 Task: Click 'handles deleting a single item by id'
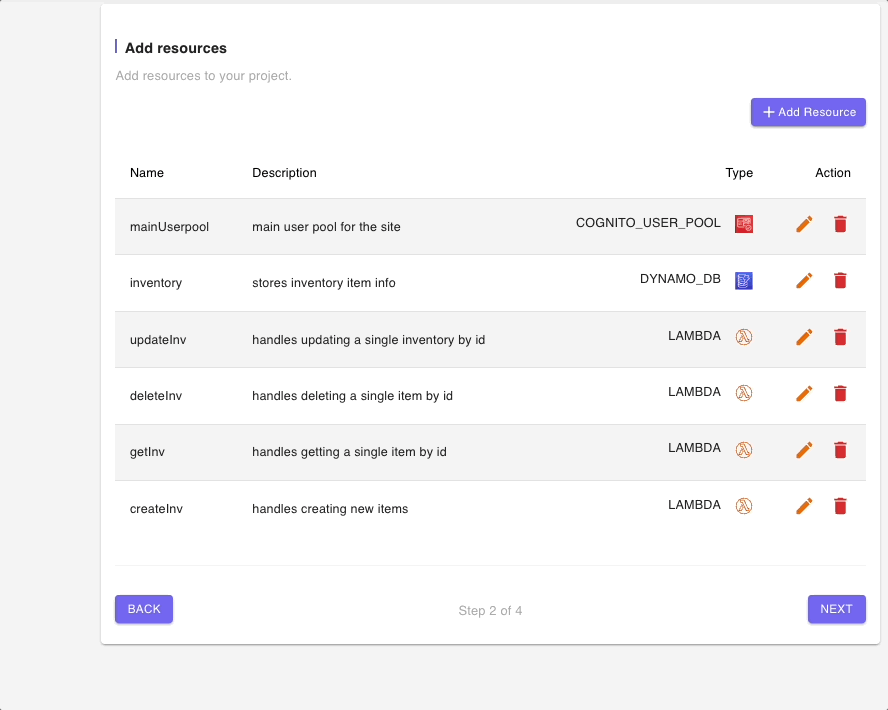tap(352, 396)
